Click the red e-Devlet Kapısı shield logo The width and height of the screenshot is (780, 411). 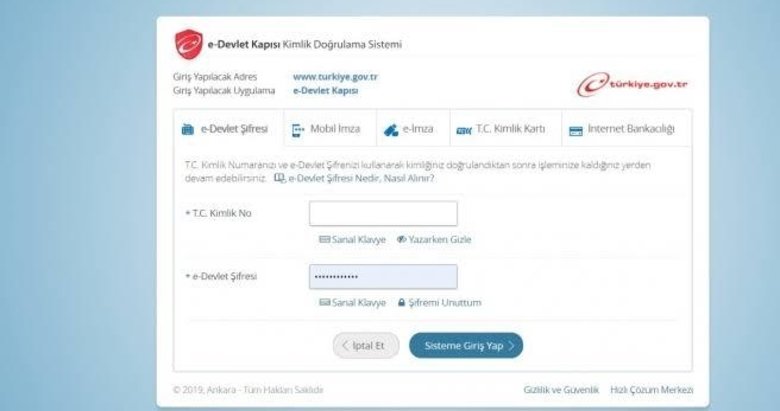tap(188, 44)
